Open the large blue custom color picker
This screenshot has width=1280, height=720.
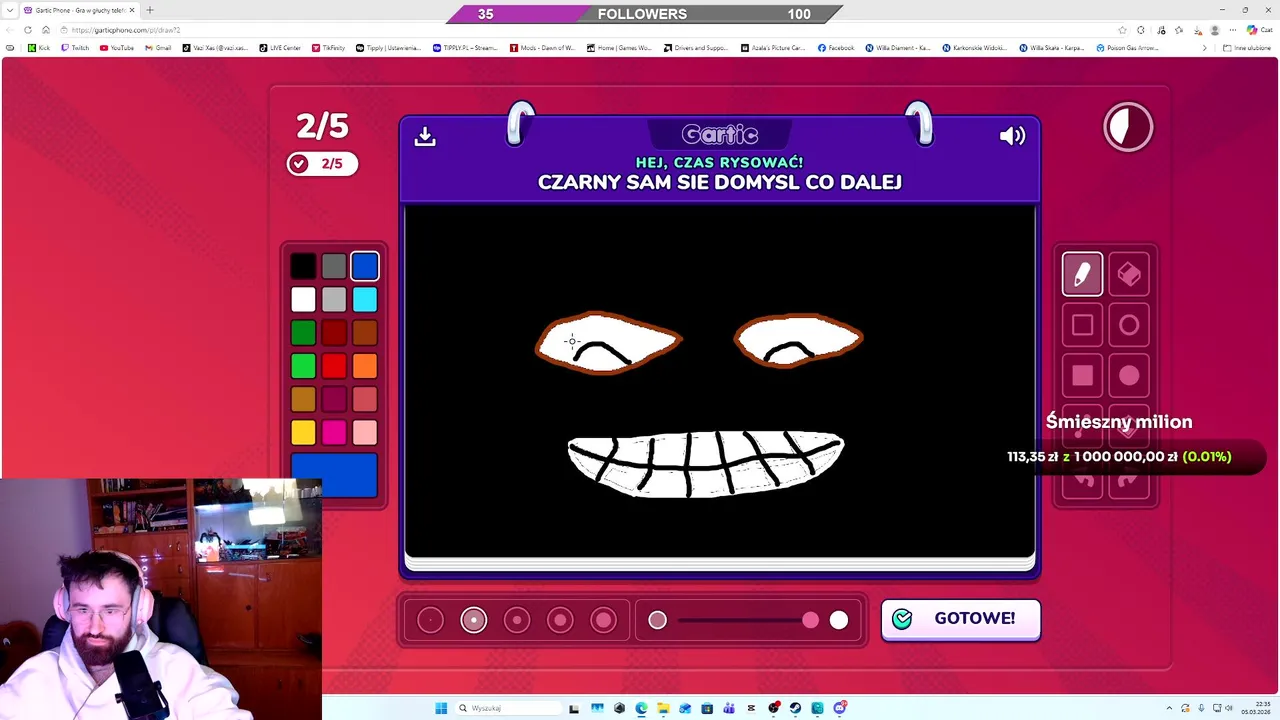coord(334,475)
